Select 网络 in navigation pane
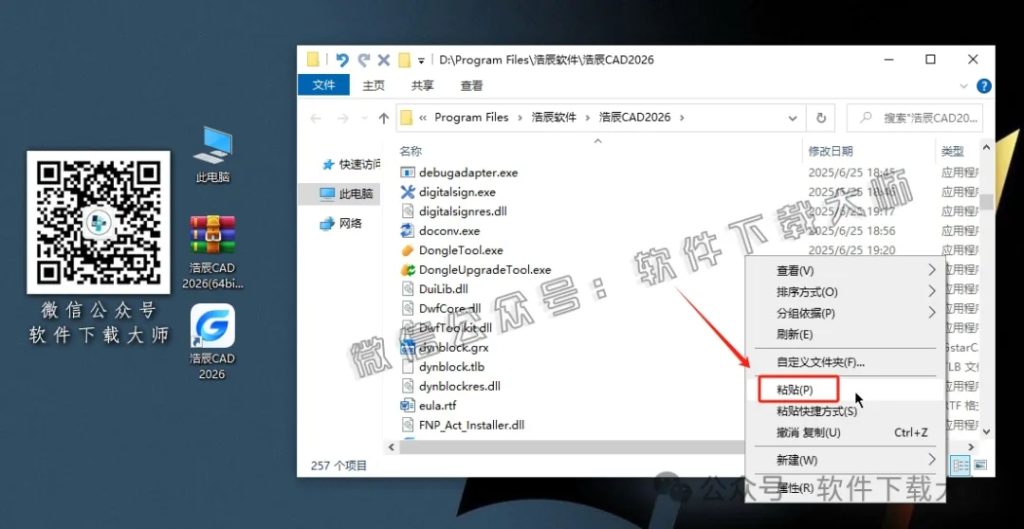 pyautogui.click(x=342, y=223)
